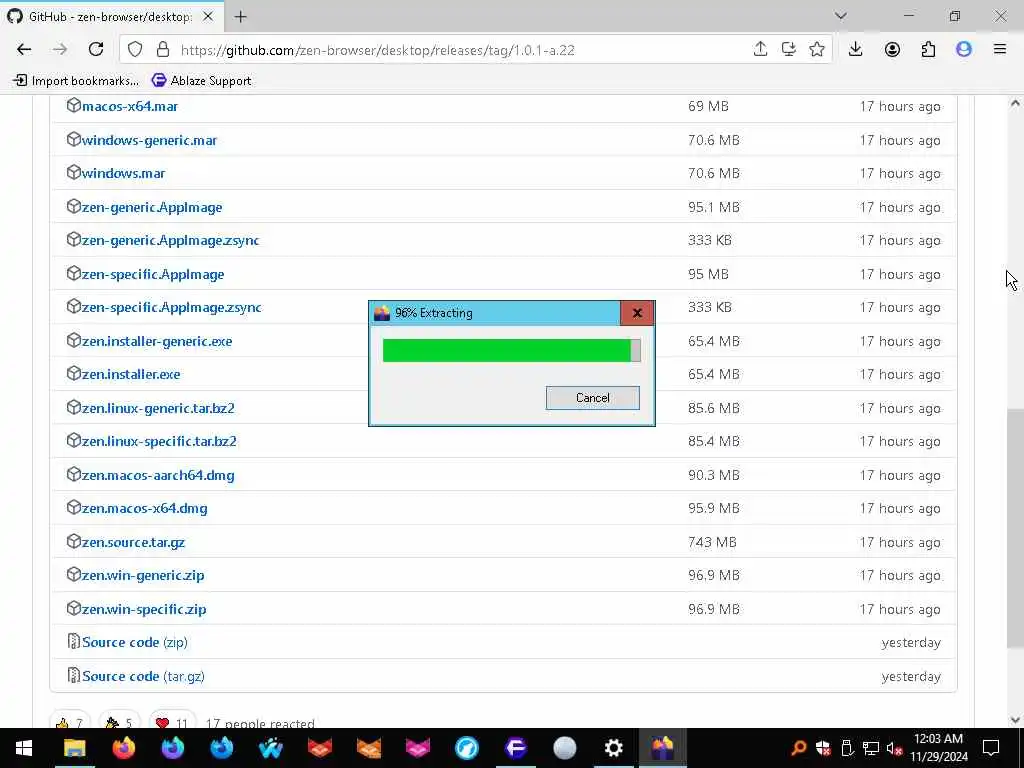1024x768 pixels.
Task: Download windows-generic.mar asset
Action: click(x=149, y=140)
